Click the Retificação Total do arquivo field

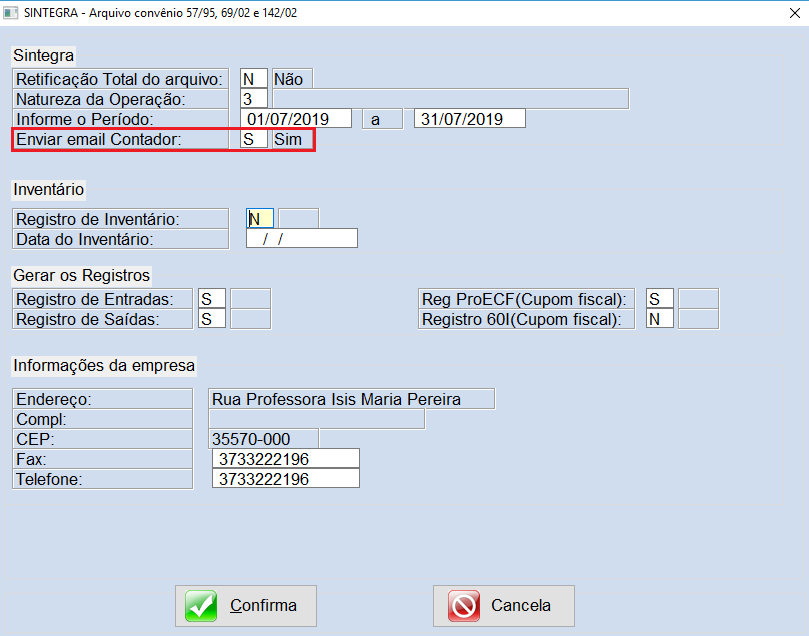click(x=253, y=79)
